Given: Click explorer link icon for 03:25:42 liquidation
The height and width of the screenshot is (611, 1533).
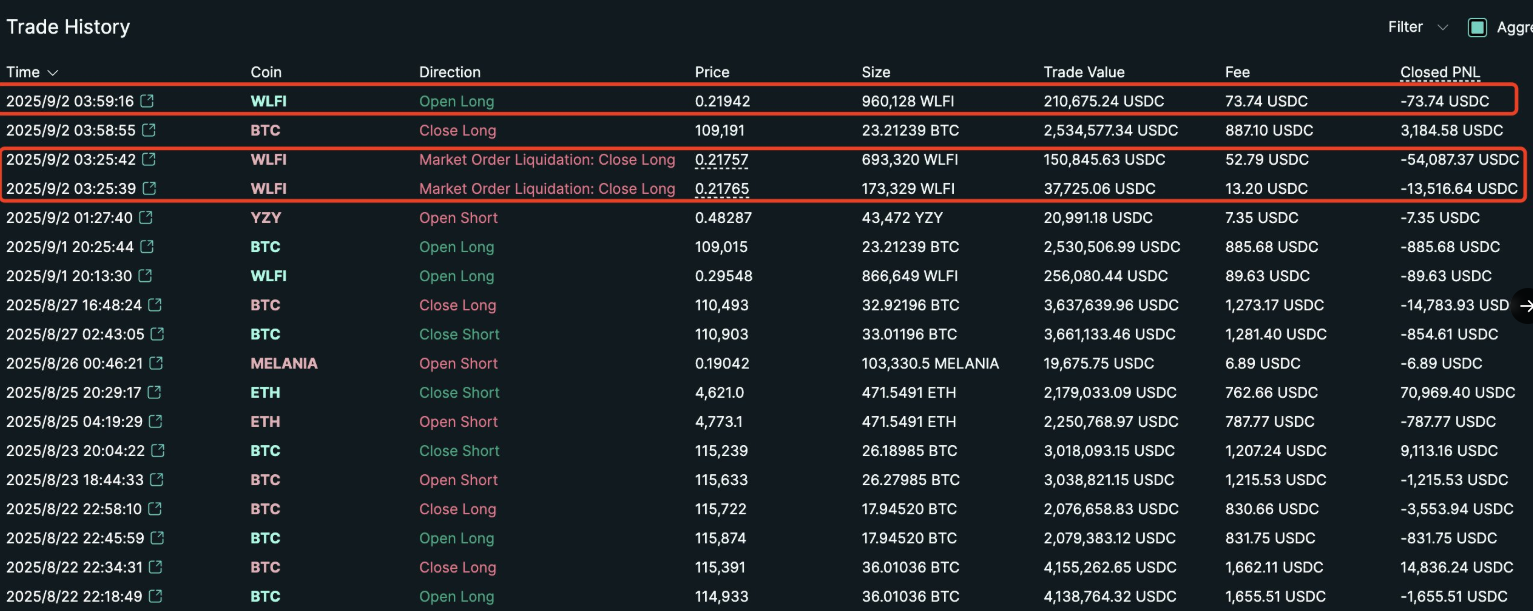Looking at the screenshot, I should point(148,160).
